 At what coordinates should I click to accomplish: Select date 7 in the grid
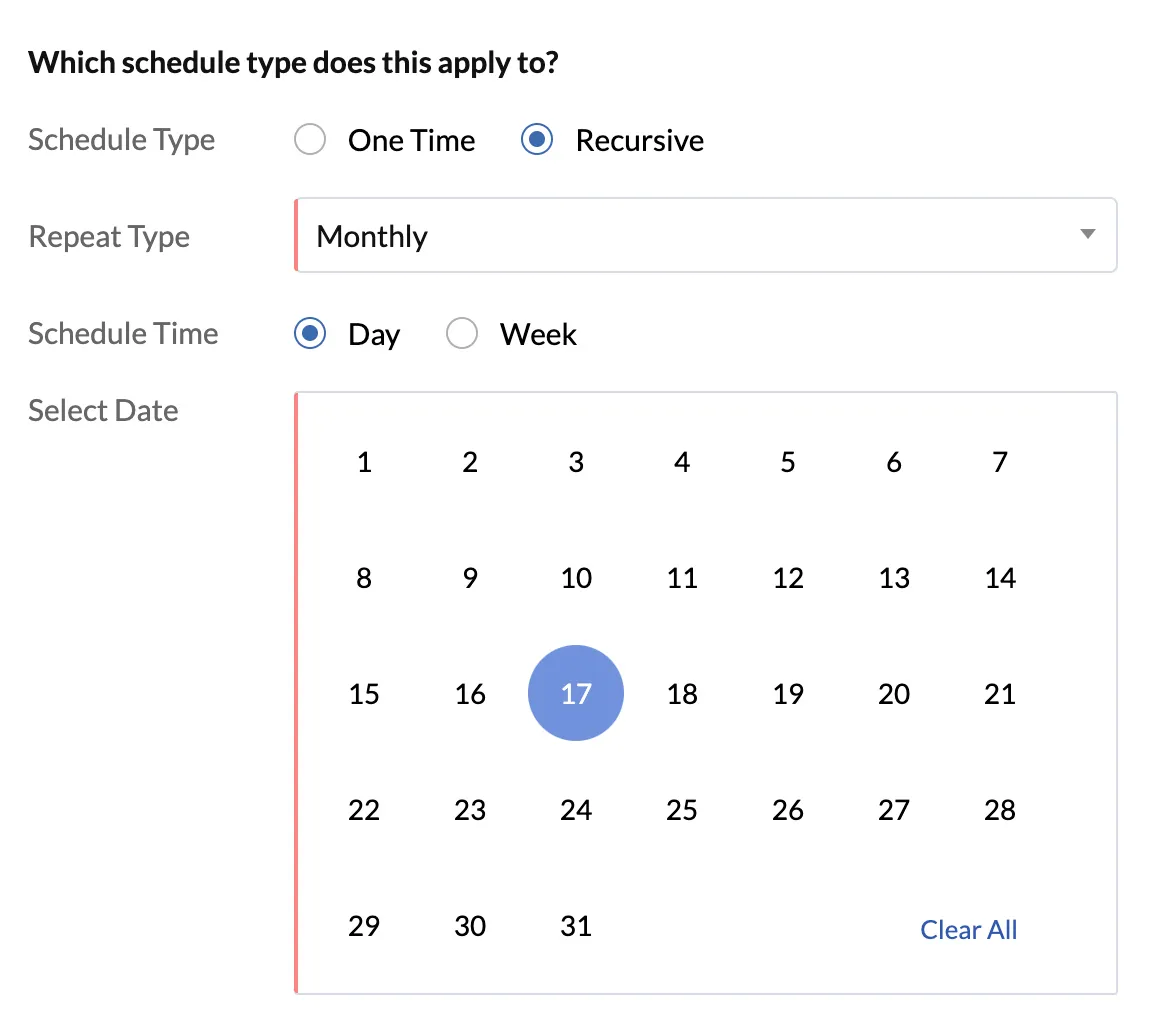click(1000, 462)
